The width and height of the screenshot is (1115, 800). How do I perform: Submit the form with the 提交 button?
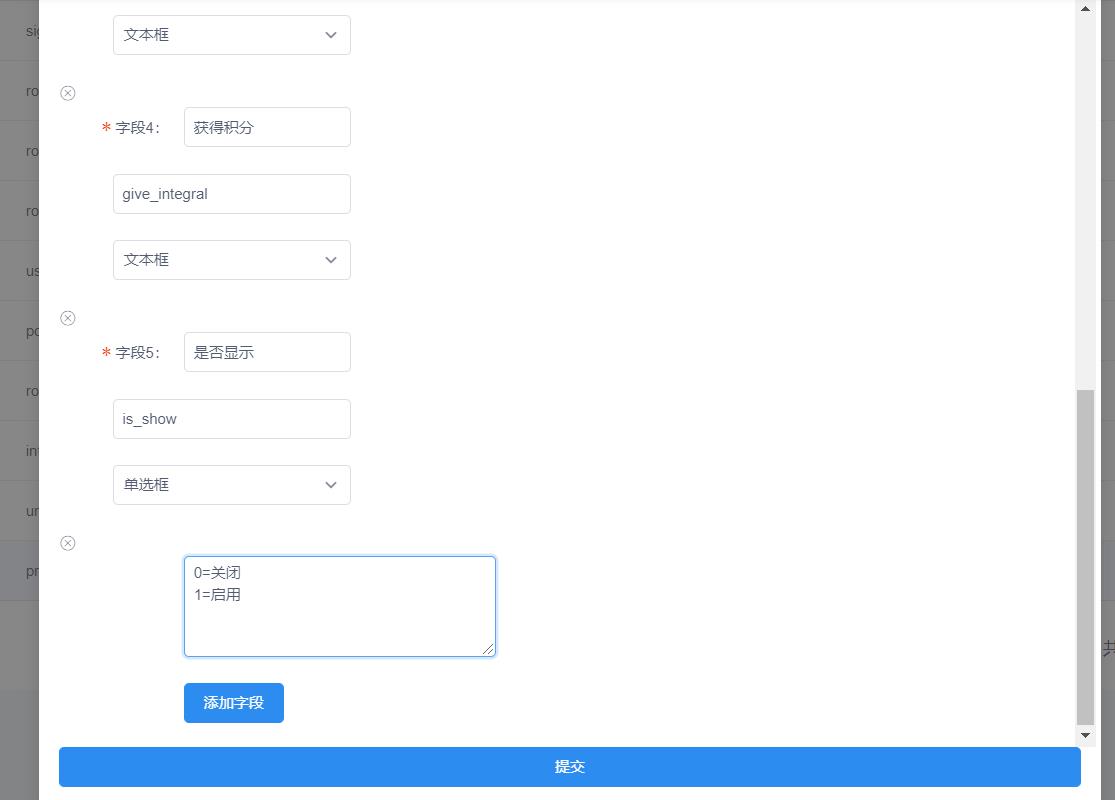point(569,766)
